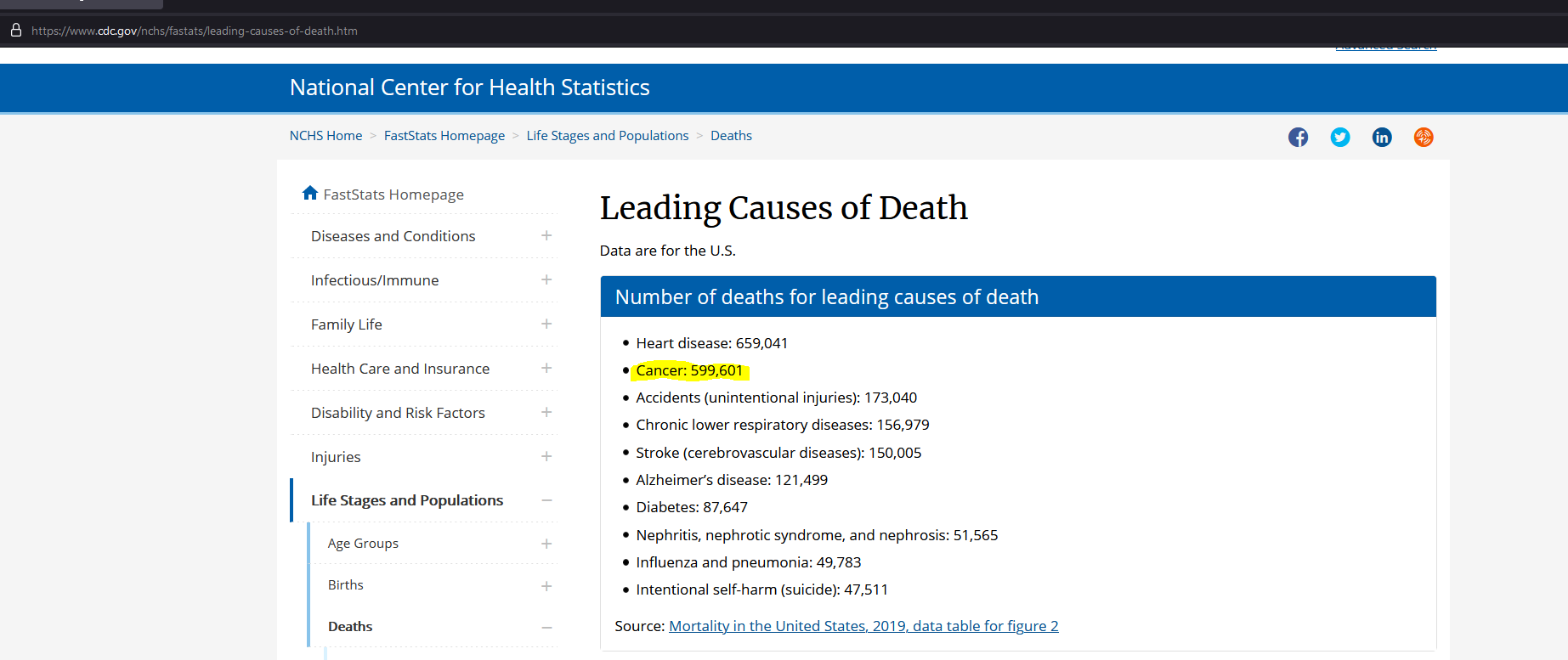Share page on Twitter icon
The width and height of the screenshot is (1568, 660).
(x=1340, y=137)
